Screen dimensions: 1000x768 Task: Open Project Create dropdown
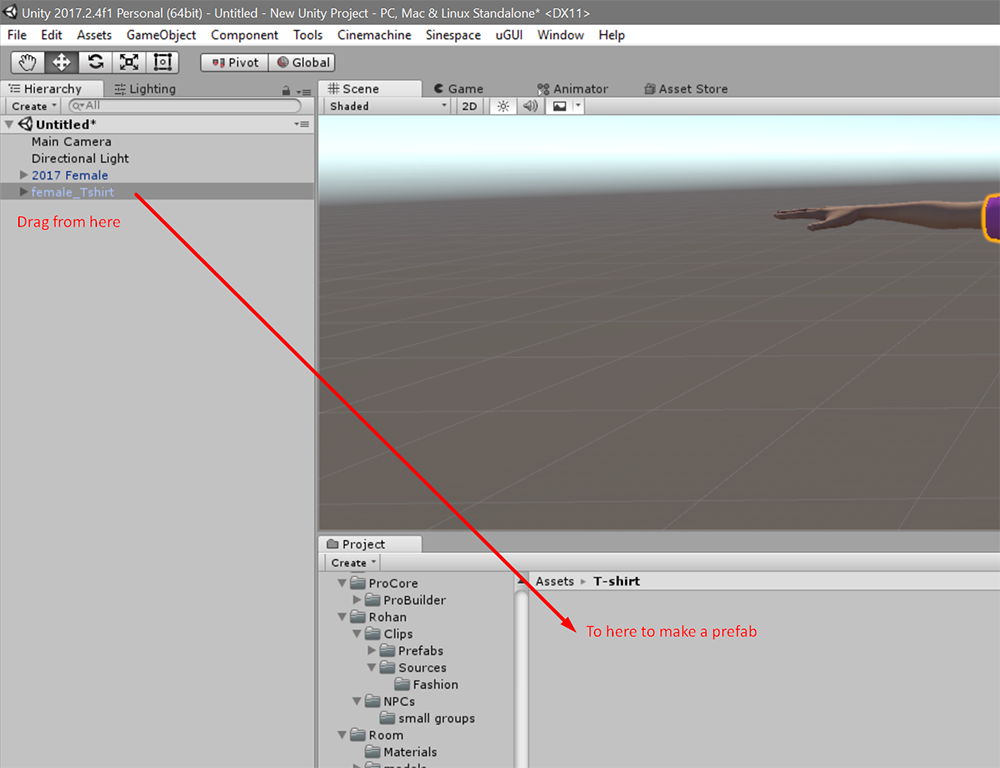[x=353, y=563]
